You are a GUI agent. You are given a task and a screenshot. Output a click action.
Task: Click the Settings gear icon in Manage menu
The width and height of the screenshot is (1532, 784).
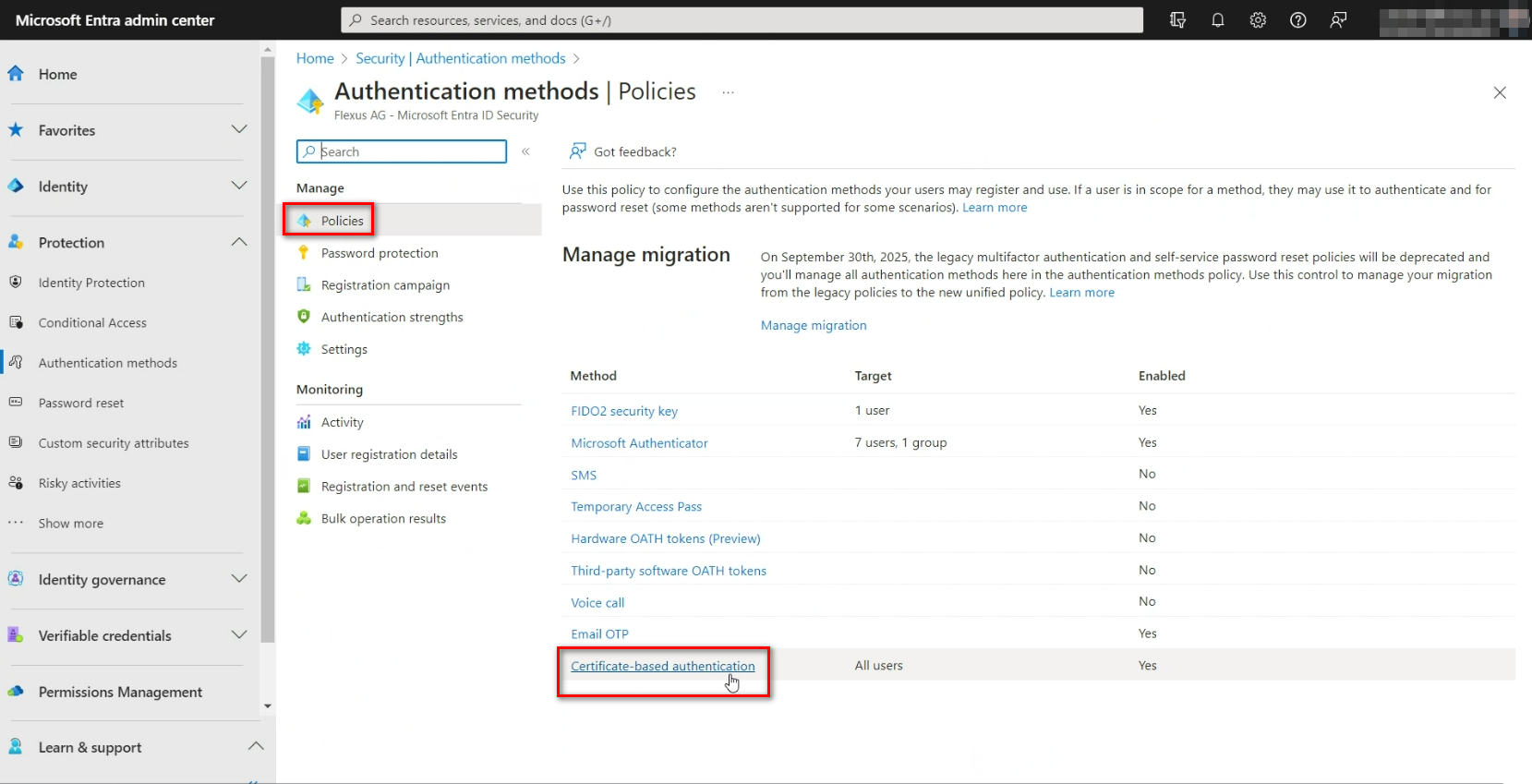coord(304,349)
